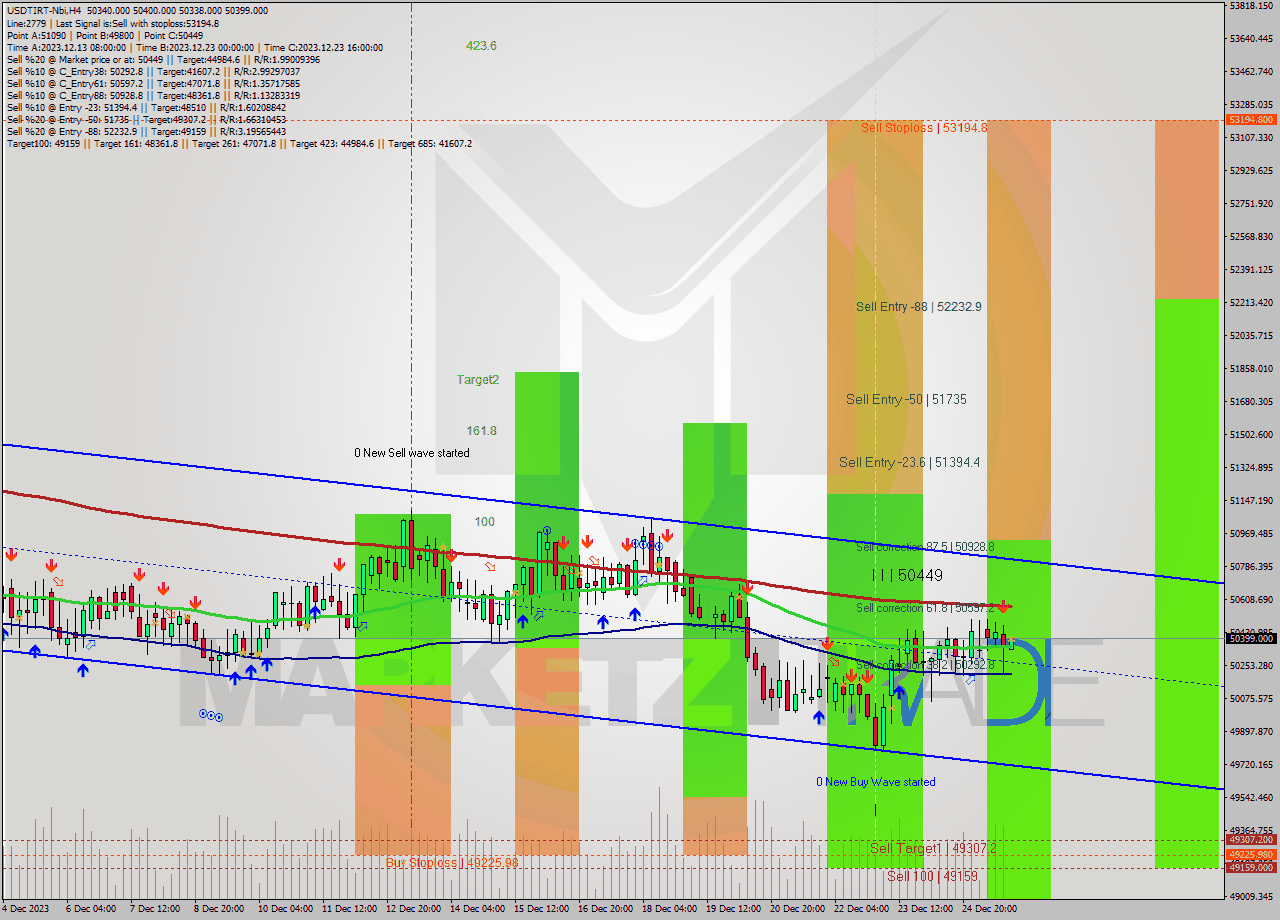Click the 53818.150 price axis value

[1251, 6]
